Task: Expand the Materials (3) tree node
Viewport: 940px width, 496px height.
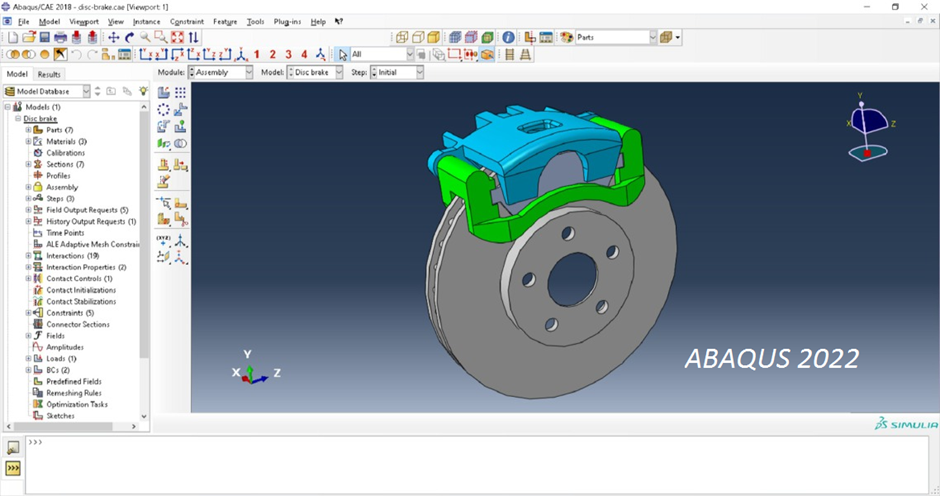Action: (28, 142)
